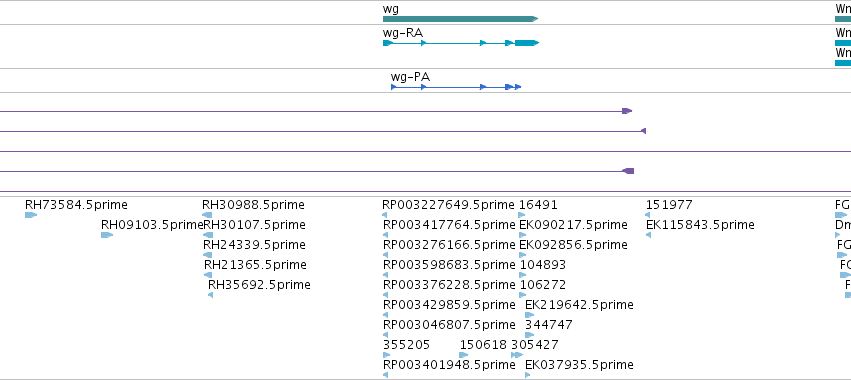This screenshot has height=380, width=851.
Task: Click the wg-PA protein feature glyph
Action: point(456,87)
